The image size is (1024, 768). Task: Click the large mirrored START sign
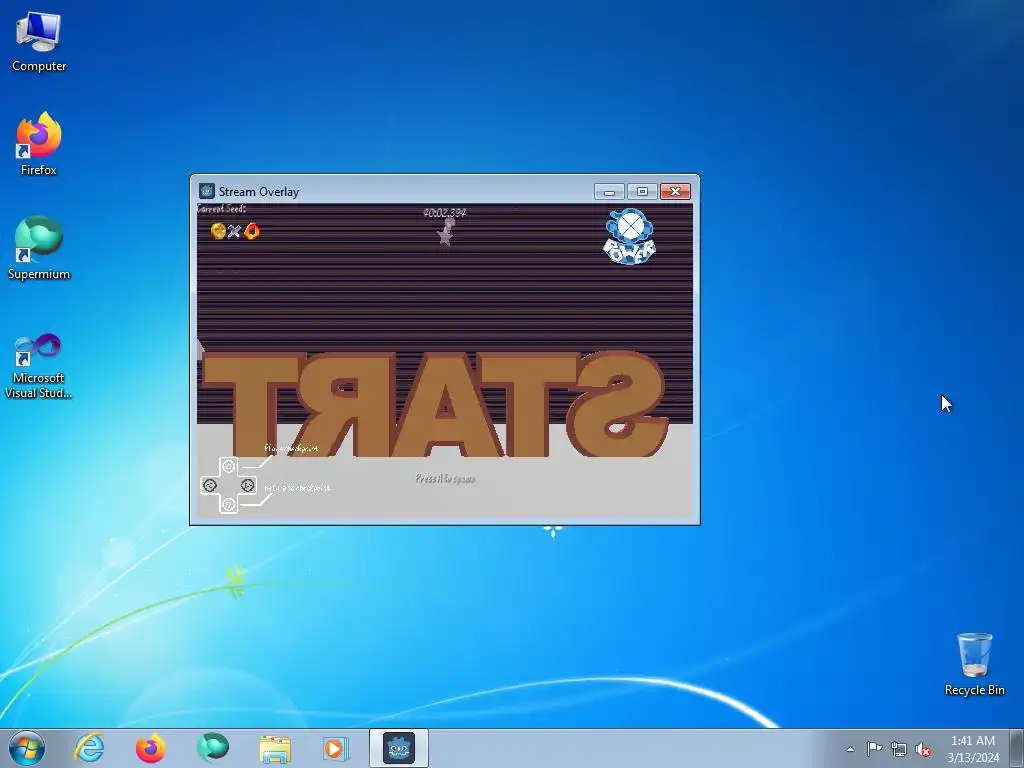point(436,405)
